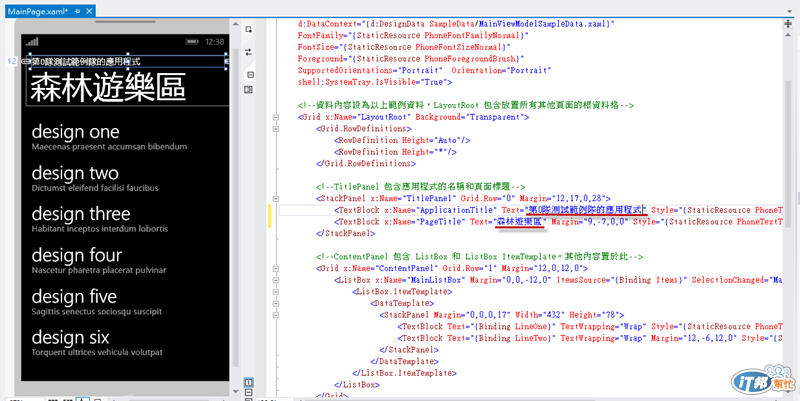800x401 pixels.
Task: Click 'Maecenas praesent accumsan bibendum' subtitle
Action: [109, 147]
